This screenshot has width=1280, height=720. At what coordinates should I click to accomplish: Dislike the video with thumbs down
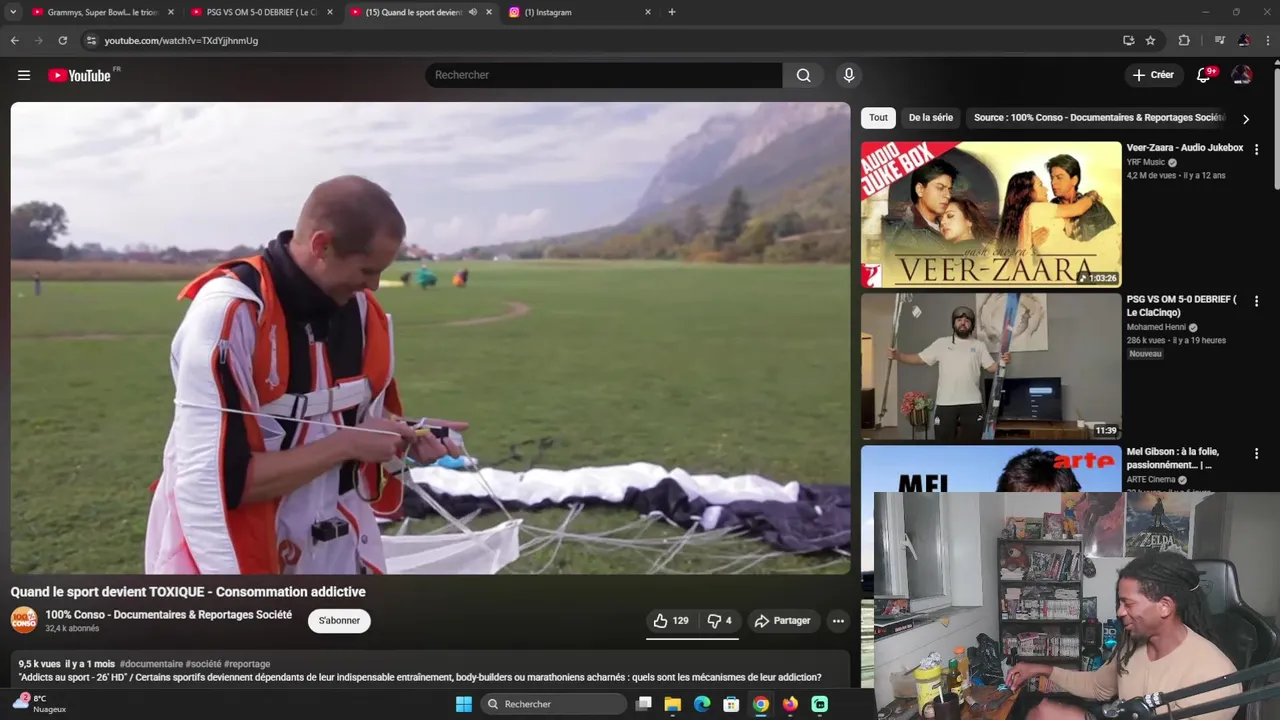click(x=719, y=621)
